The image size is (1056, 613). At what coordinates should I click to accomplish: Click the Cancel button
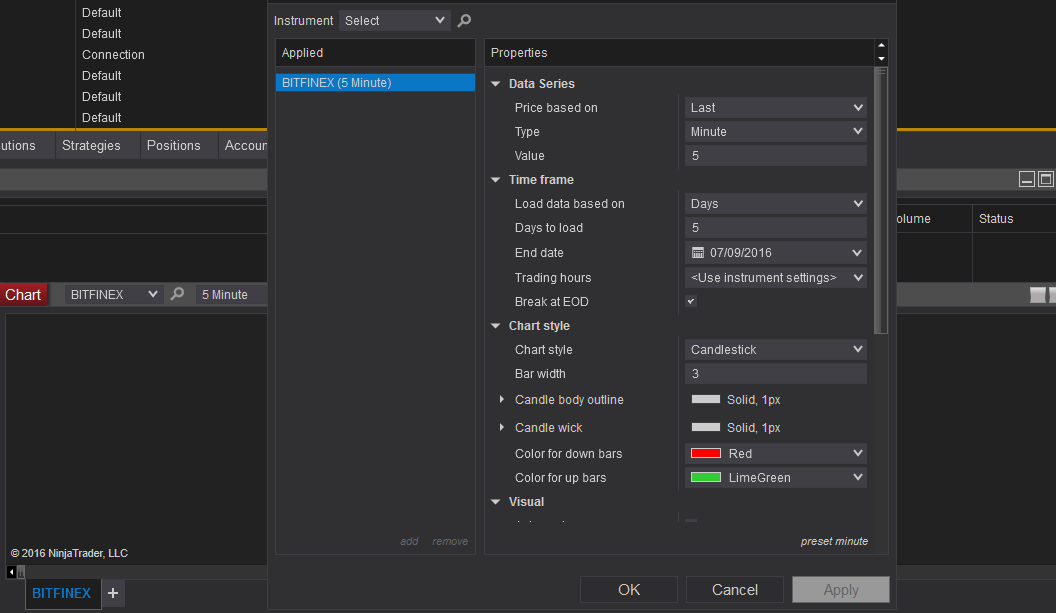pyautogui.click(x=735, y=589)
